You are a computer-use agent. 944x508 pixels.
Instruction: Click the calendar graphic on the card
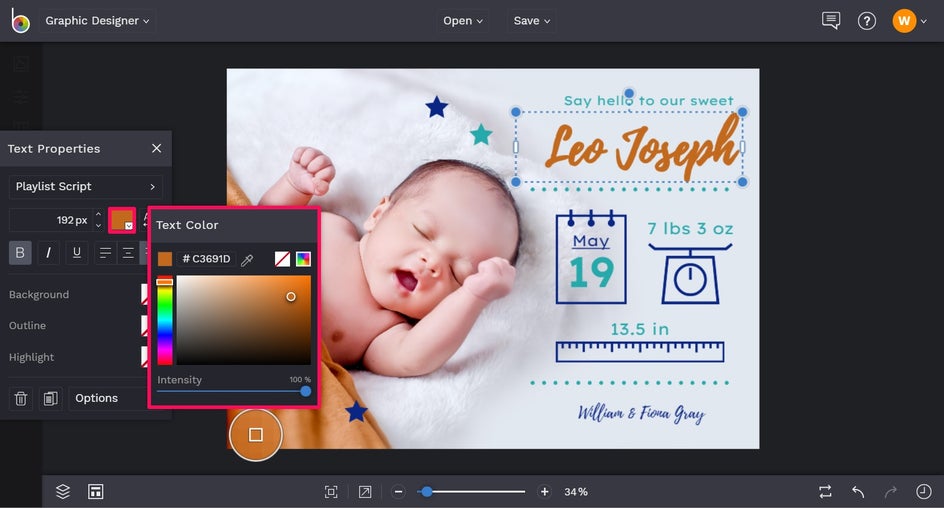pos(591,257)
